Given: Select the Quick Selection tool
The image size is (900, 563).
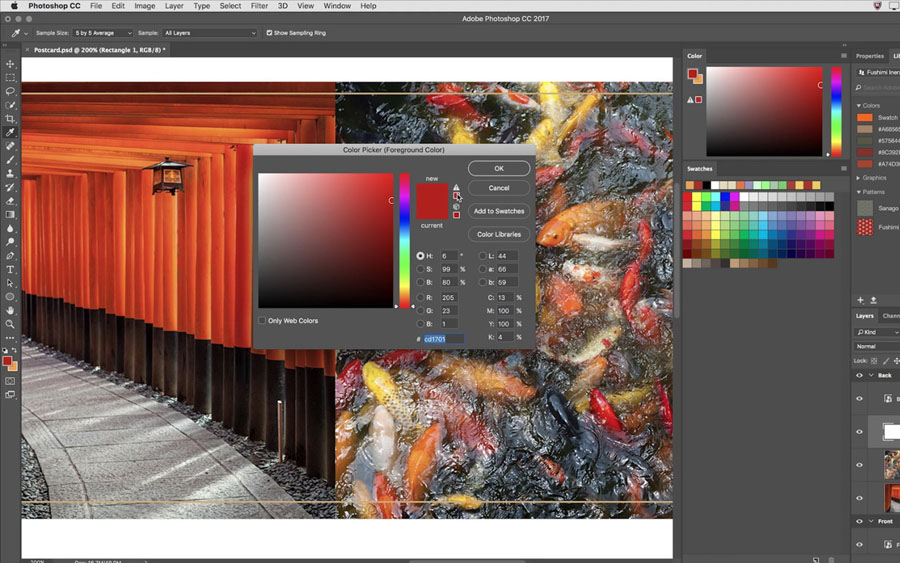Looking at the screenshot, I should 10,105.
